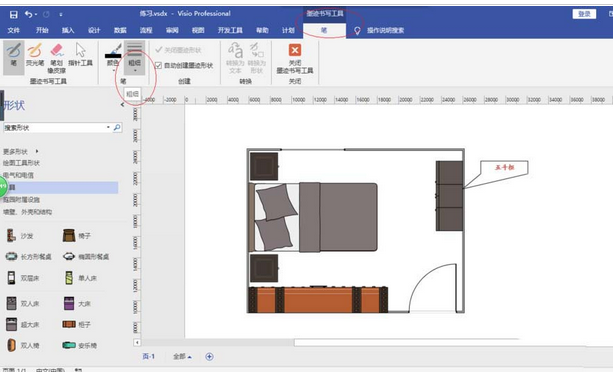Image resolution: width=613 pixels, height=372 pixels.
Task: Switch to the Developer (开发工具) tab
Action: 230,30
